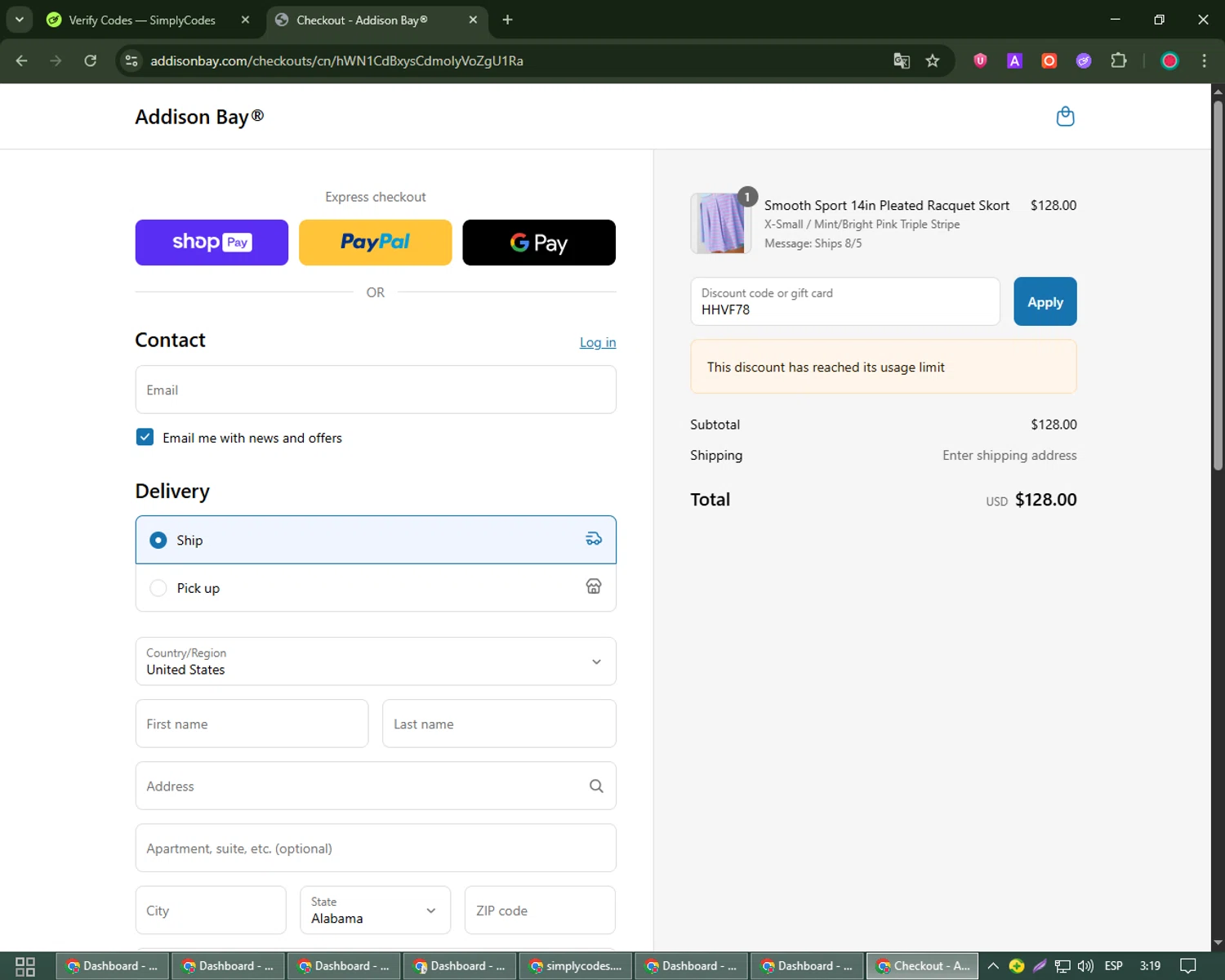
Task: Click the Address input field
Action: (376, 786)
